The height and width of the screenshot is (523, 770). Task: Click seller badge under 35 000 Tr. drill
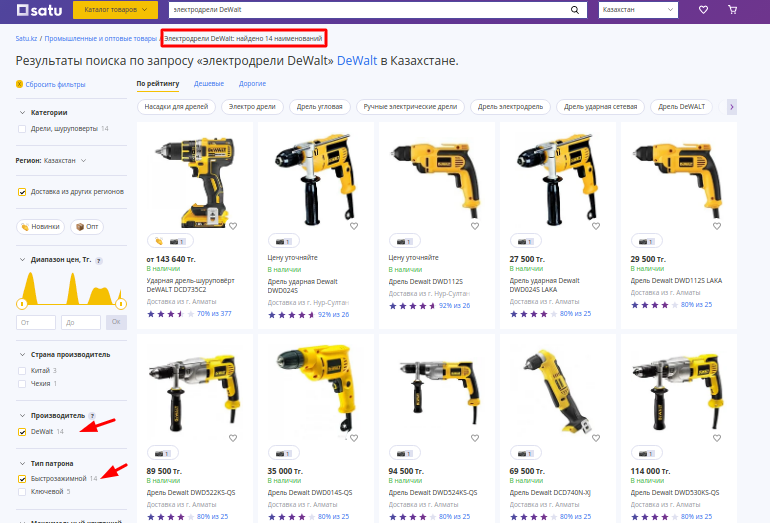(x=283, y=453)
